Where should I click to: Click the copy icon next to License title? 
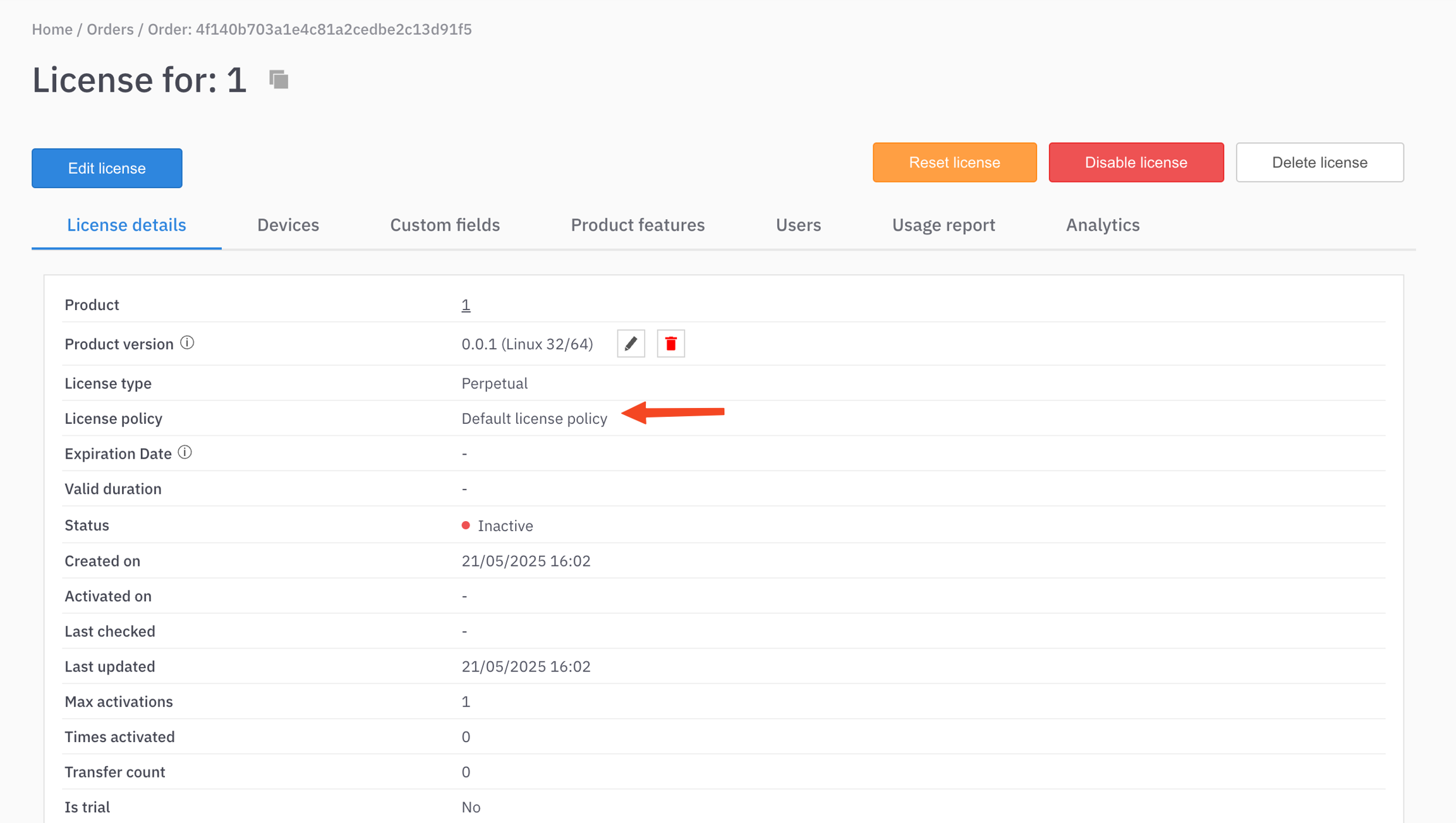(x=279, y=80)
